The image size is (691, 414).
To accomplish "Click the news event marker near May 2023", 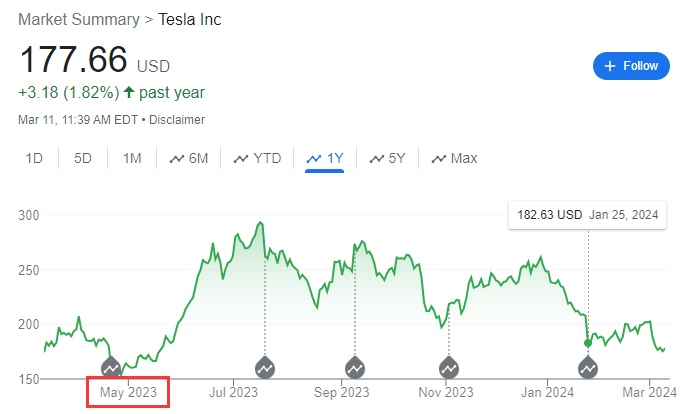I will [x=111, y=367].
